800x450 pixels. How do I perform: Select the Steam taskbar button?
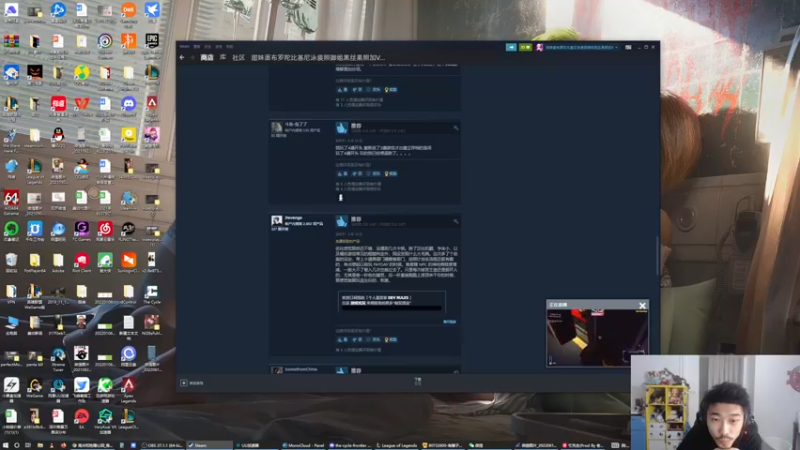pos(209,445)
